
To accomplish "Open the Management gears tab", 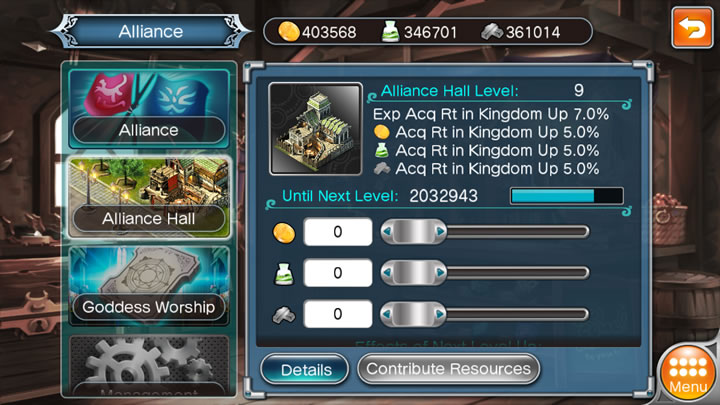I will [x=149, y=365].
